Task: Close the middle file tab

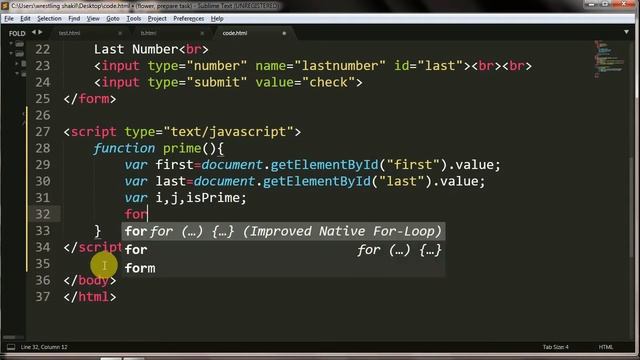Action: pyautogui.click(x=202, y=33)
